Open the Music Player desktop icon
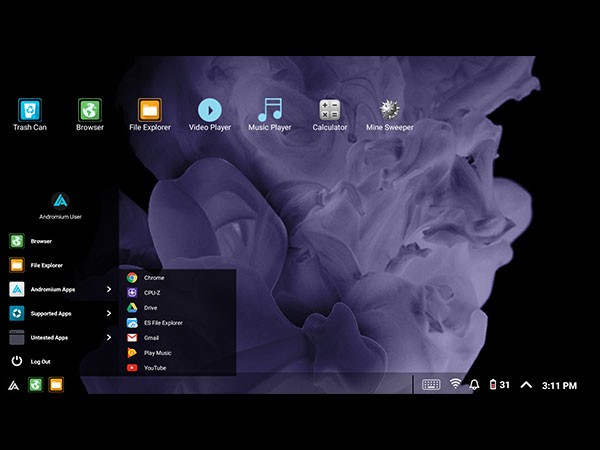The width and height of the screenshot is (600, 450). [270, 110]
